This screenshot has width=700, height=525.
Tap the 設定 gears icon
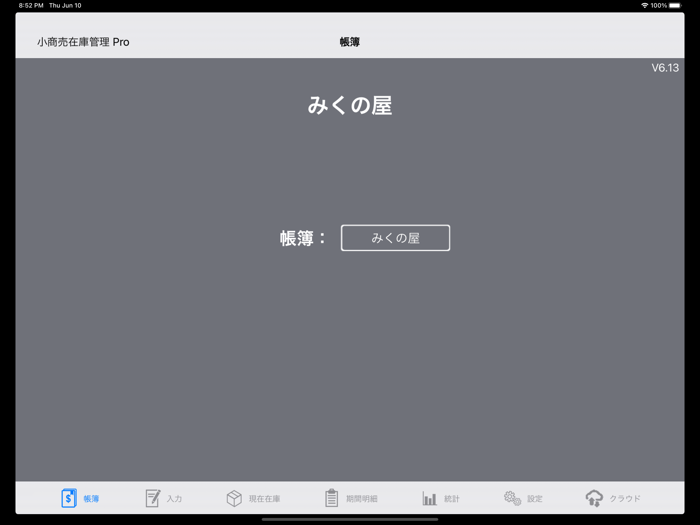[x=512, y=498]
